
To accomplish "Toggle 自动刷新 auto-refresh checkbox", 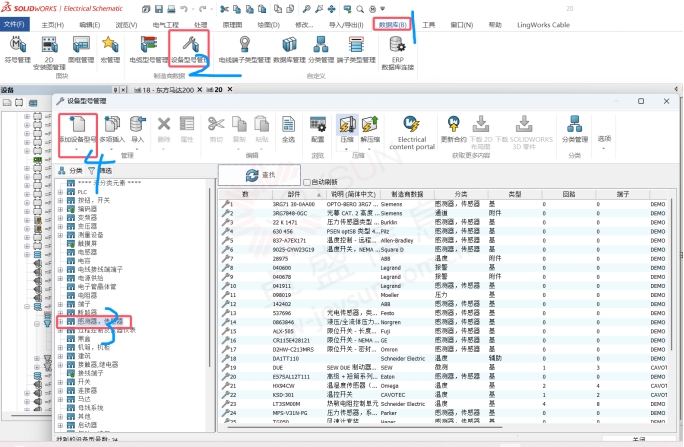I will (x=307, y=182).
